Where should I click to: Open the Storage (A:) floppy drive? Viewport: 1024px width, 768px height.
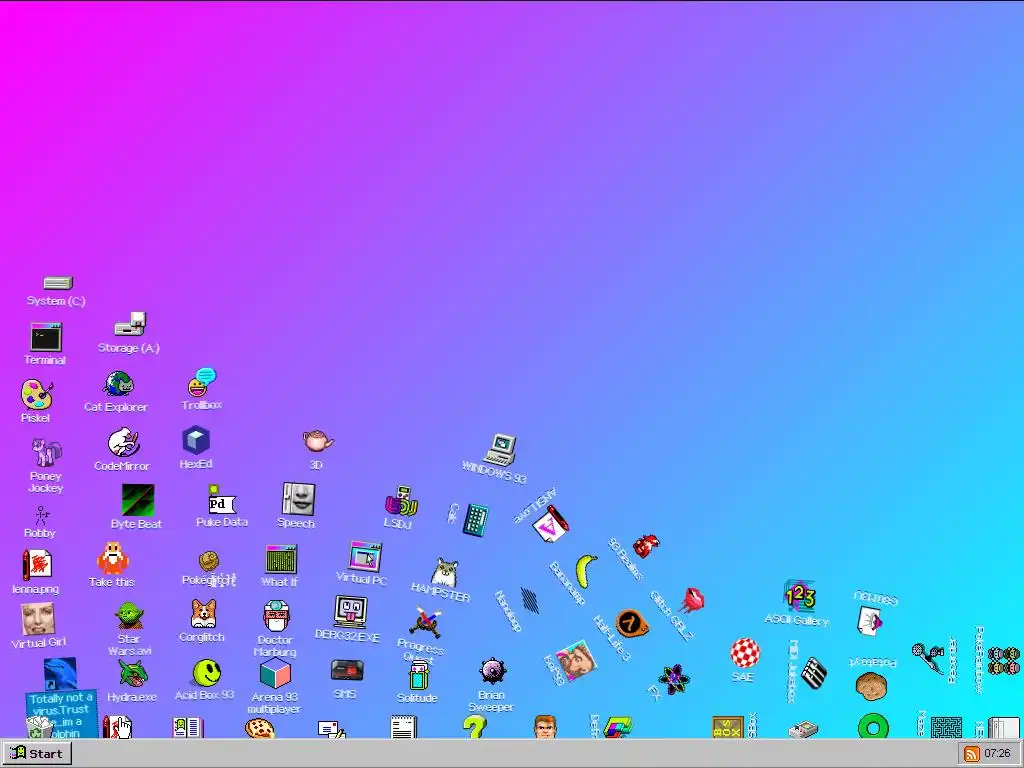tap(130, 324)
